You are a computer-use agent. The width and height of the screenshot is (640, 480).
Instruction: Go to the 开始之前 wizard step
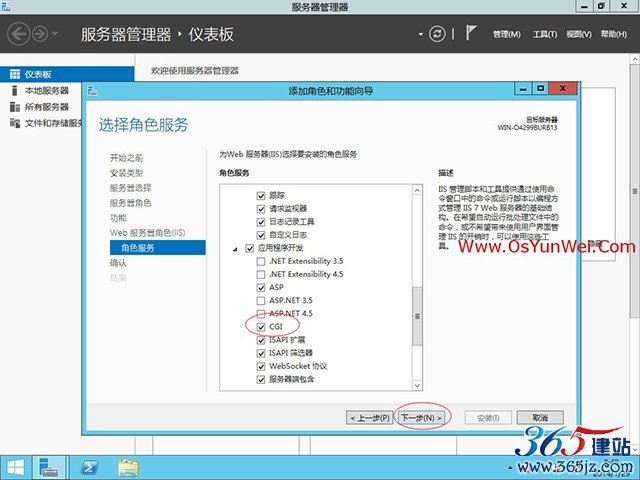point(127,158)
